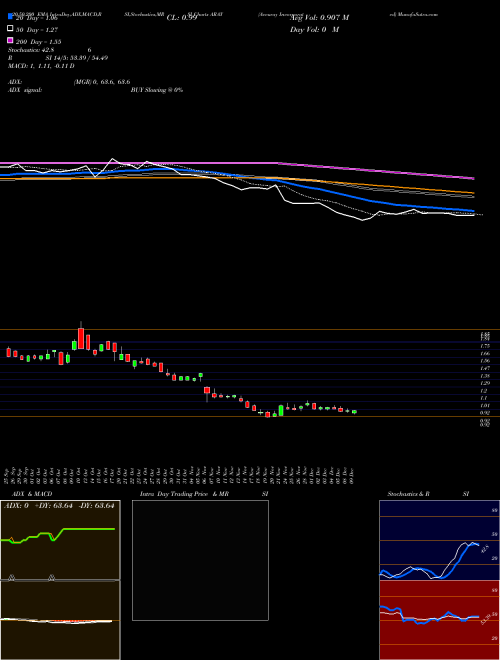Image resolution: width=500 pixels, height=660 pixels.
Task: Click the 'ADX: 0 +DY: 63.64 -DY: 63.64' readout
Action: 59,506
